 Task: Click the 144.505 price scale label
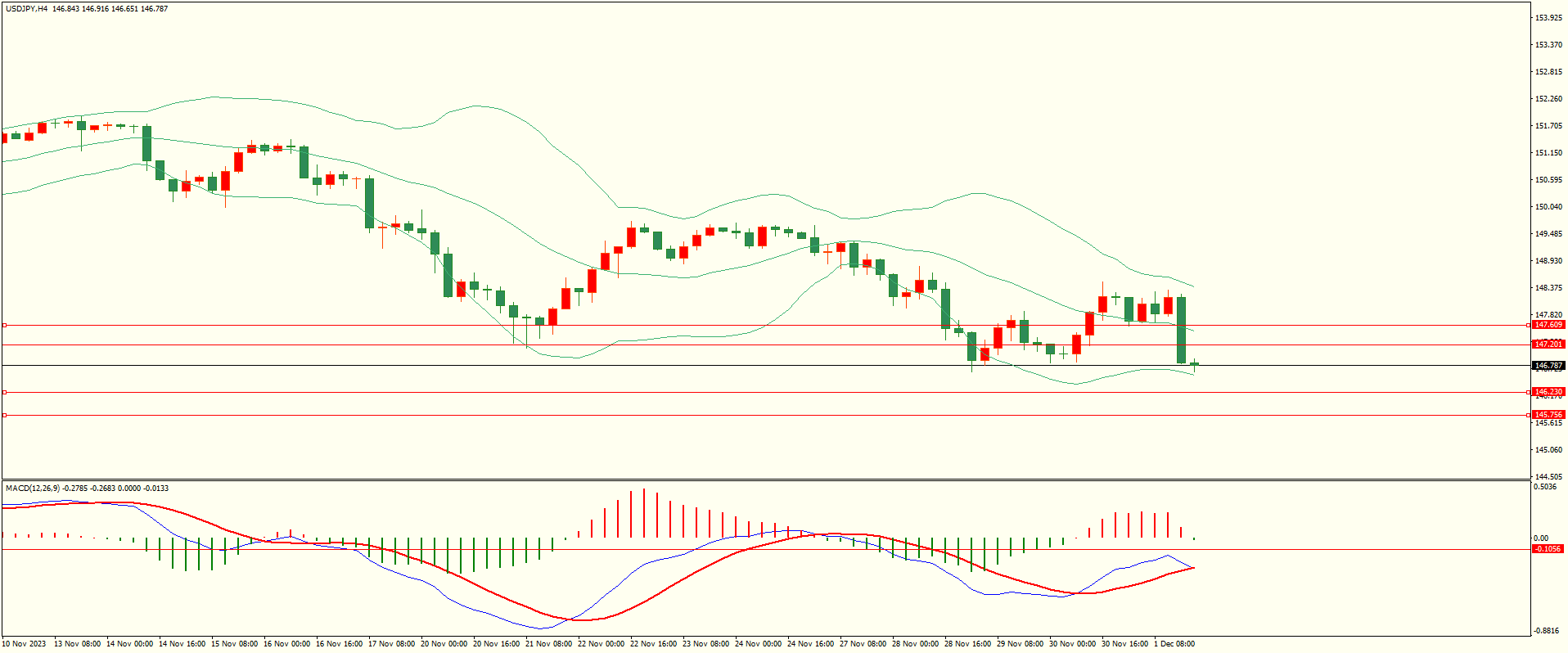[x=1548, y=477]
